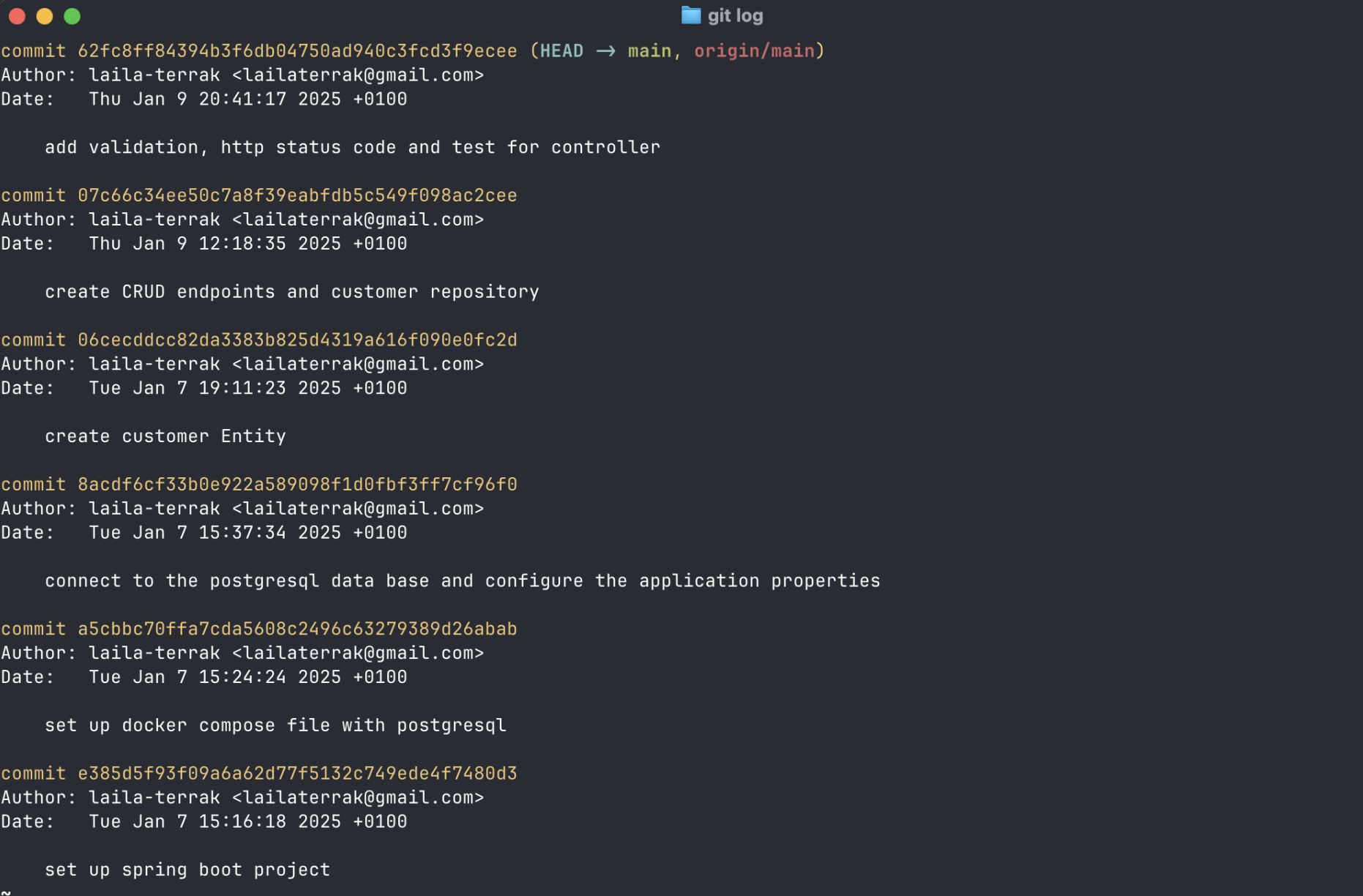
Task: Select the message 'add validation, http status code and test for controller'
Action: point(352,146)
